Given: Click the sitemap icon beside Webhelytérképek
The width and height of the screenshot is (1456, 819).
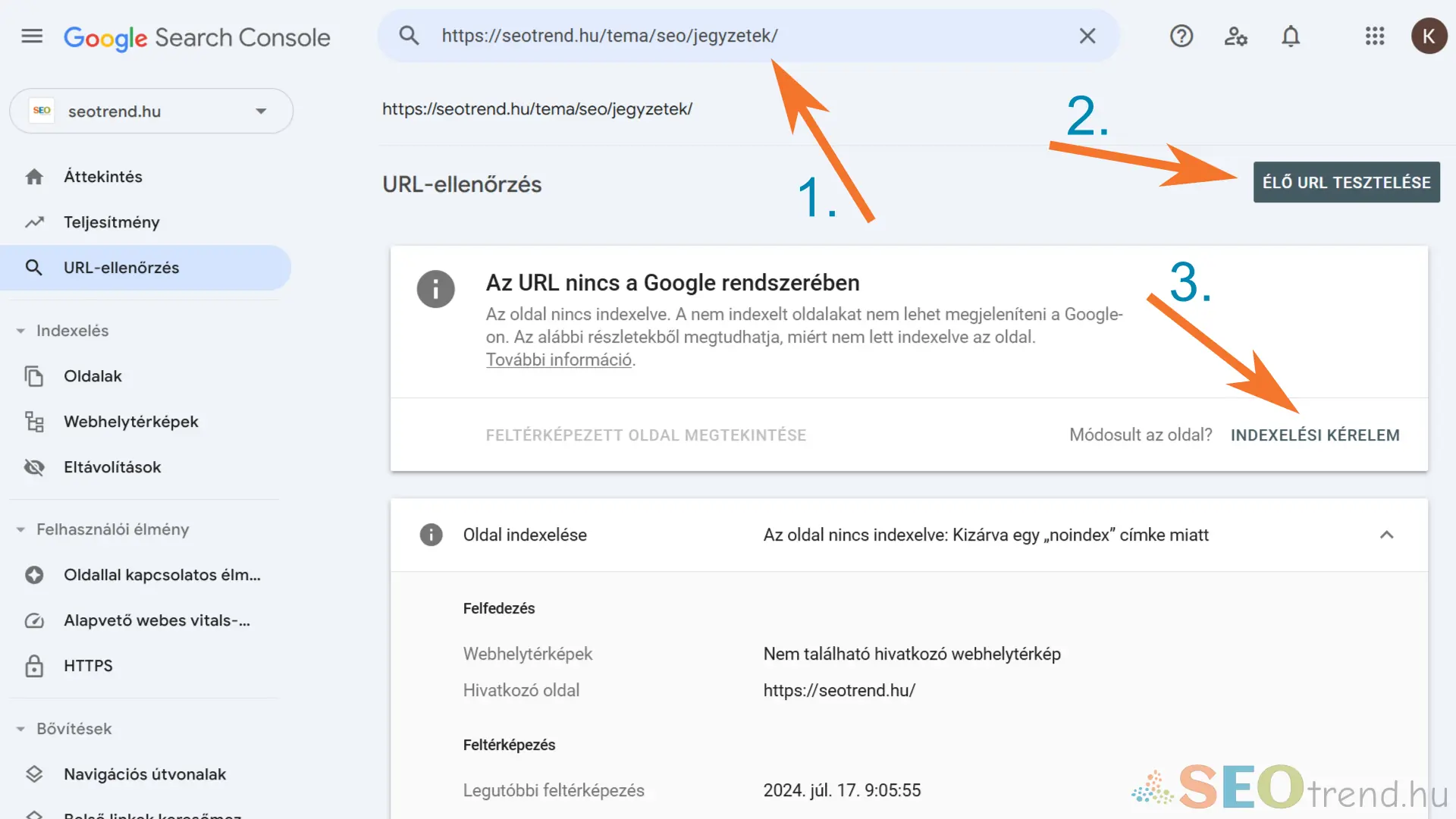Looking at the screenshot, I should (x=34, y=422).
